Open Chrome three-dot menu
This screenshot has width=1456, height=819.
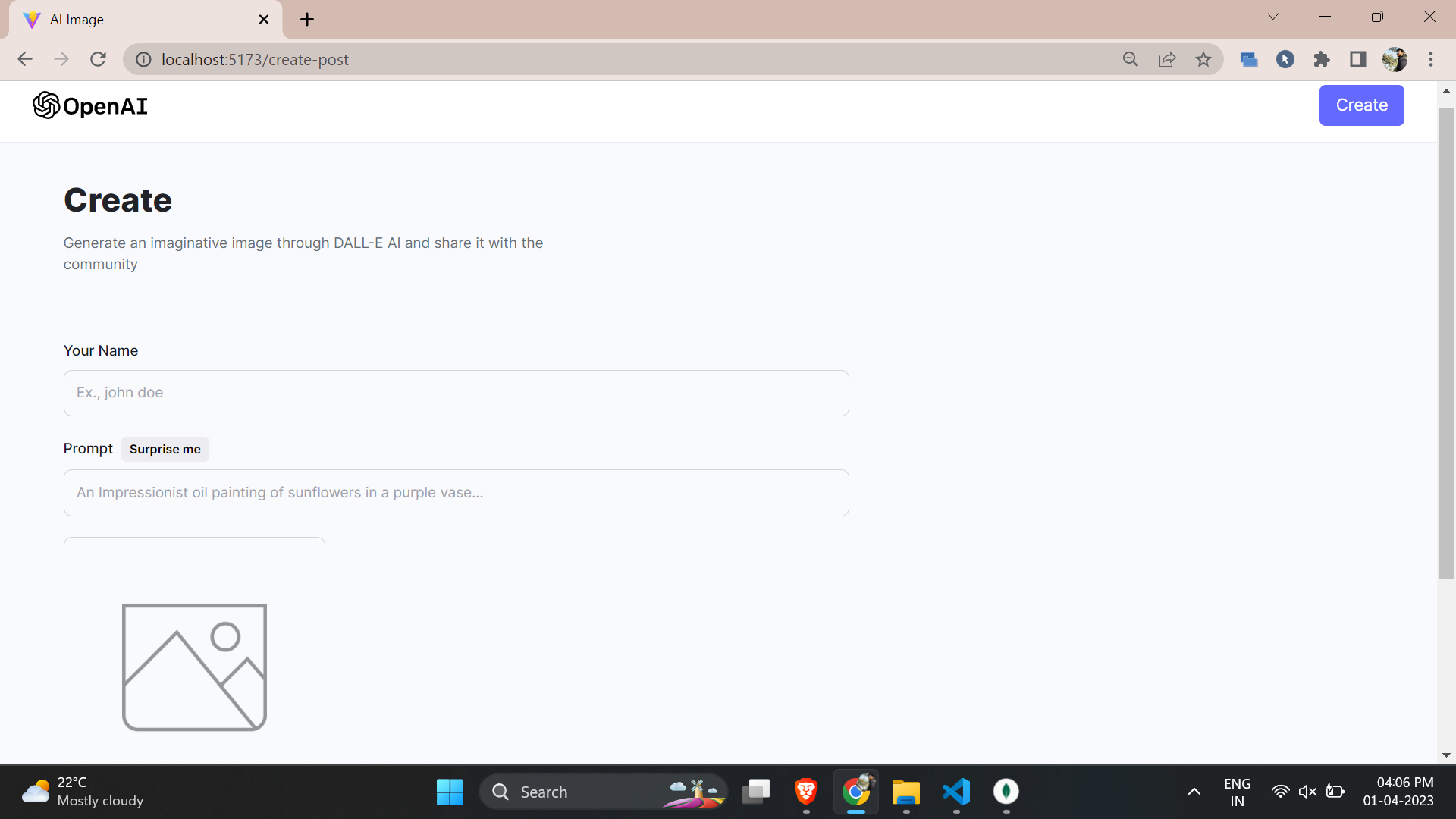[1431, 59]
